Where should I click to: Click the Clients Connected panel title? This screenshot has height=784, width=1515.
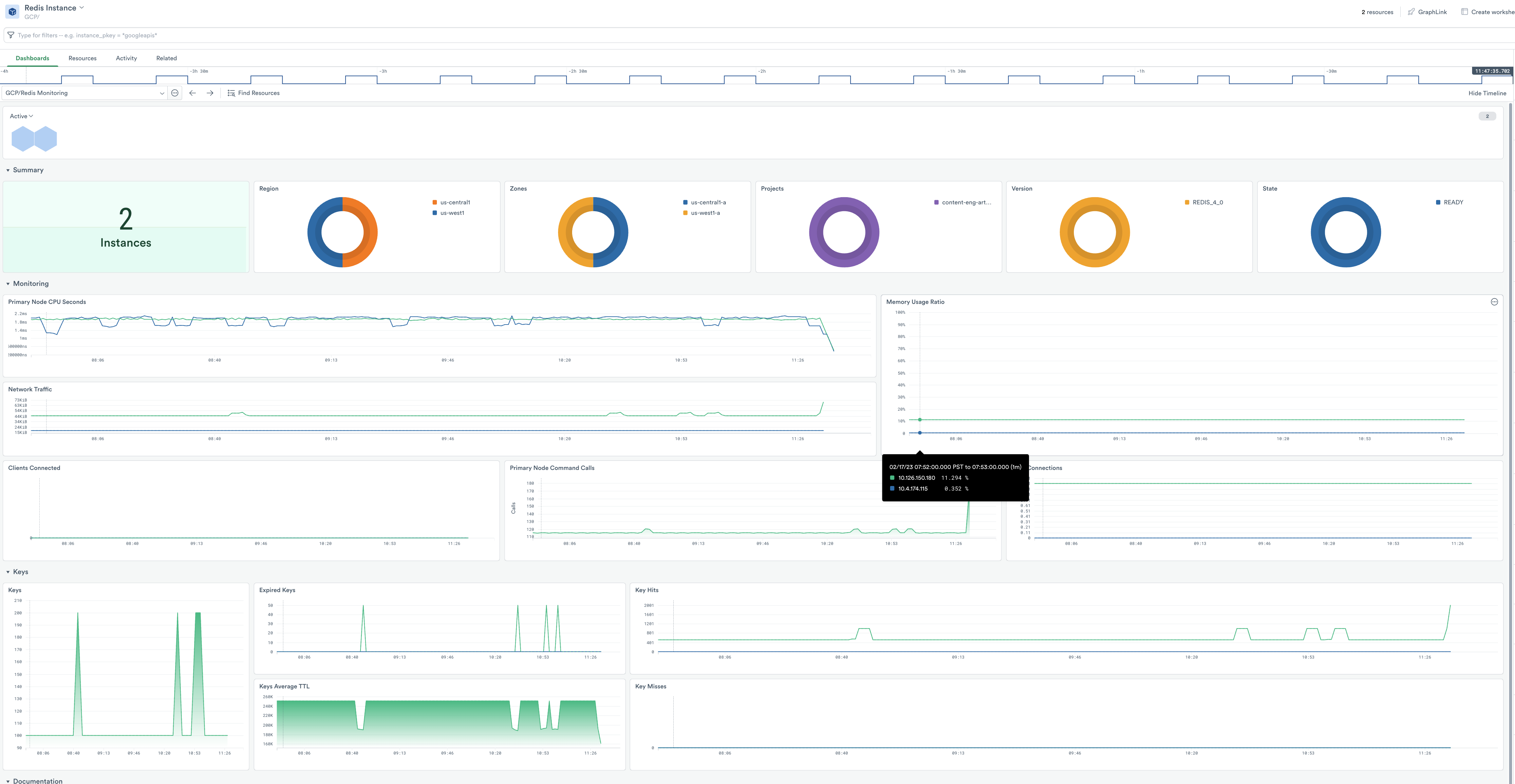34,468
